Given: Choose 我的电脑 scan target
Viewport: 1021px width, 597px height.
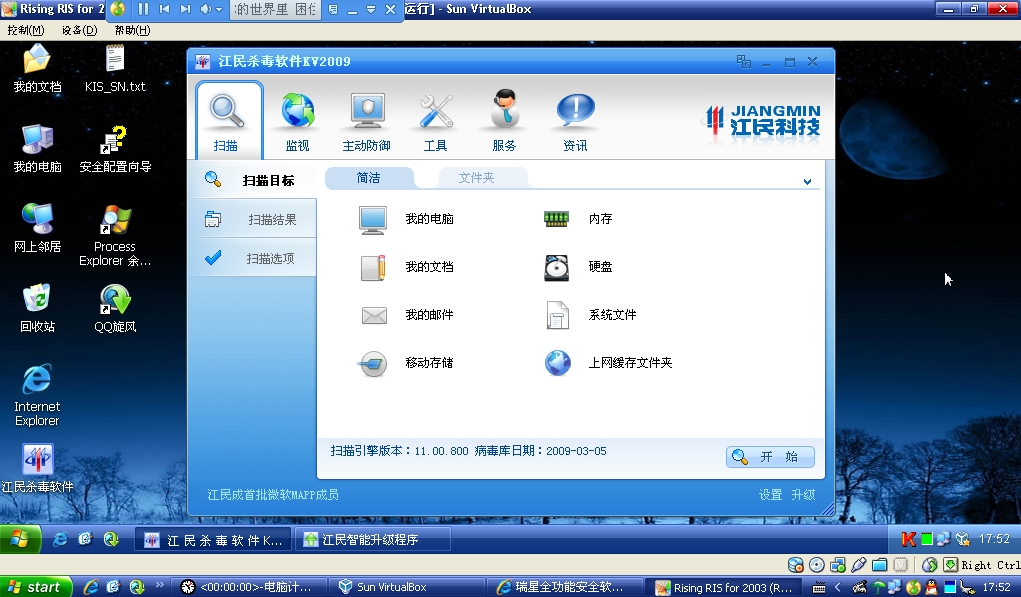Looking at the screenshot, I should pyautogui.click(x=406, y=219).
